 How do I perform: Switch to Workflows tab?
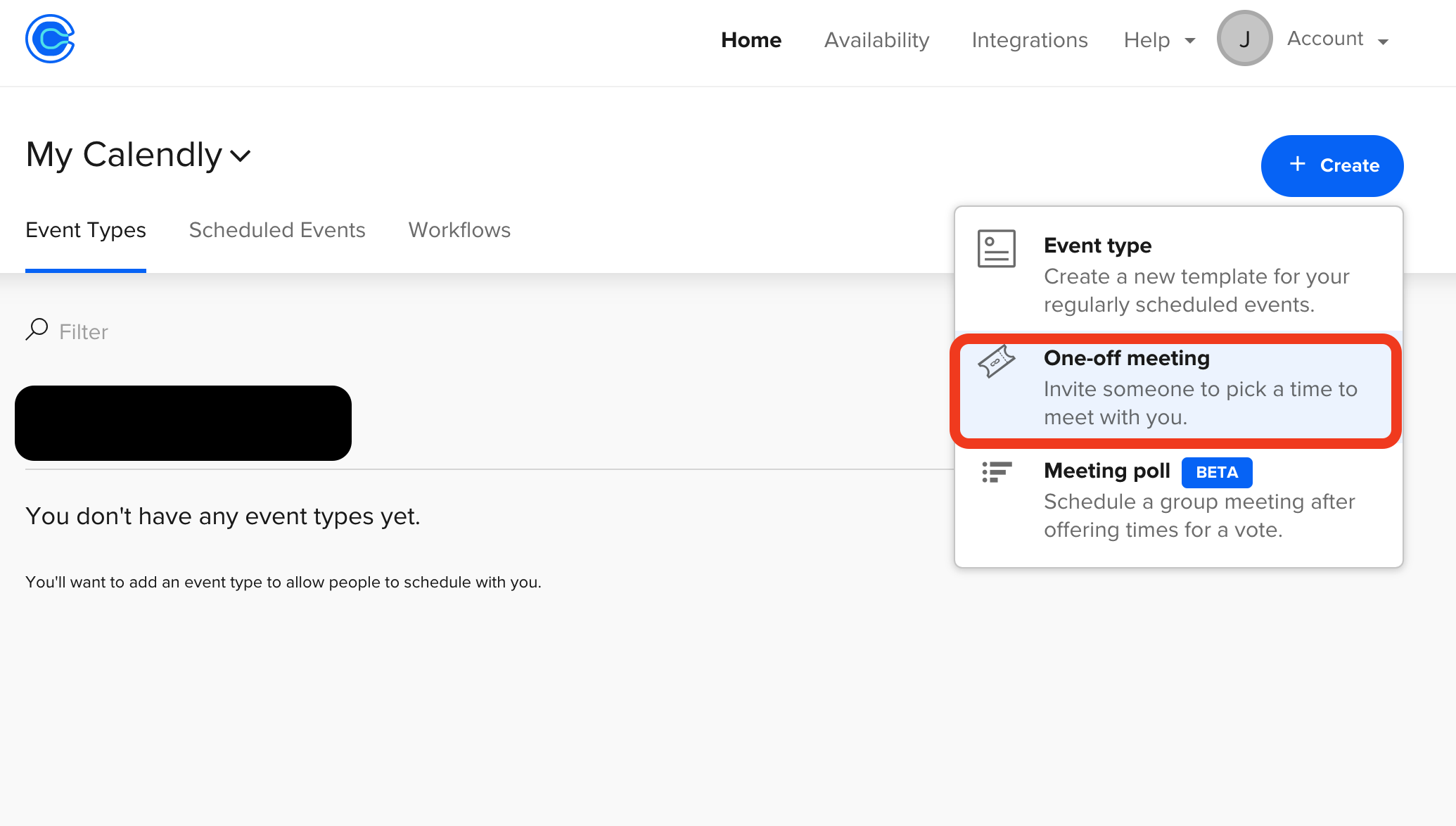point(459,230)
